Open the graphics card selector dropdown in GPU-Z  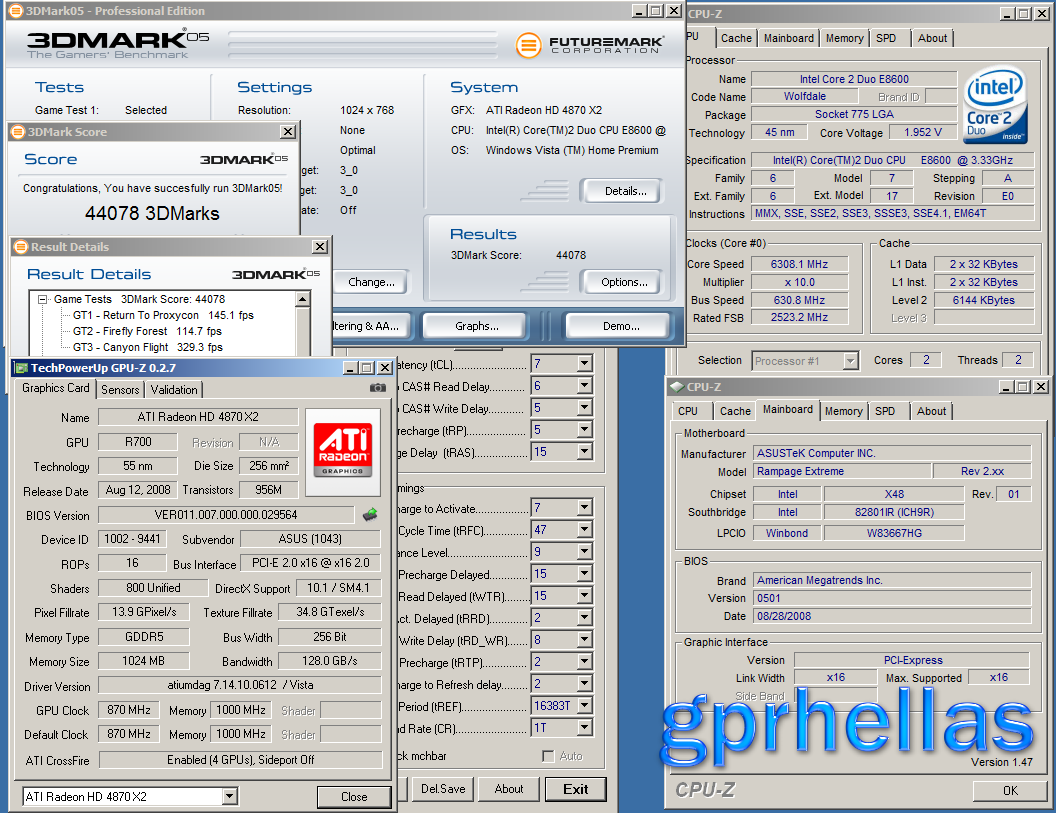pos(230,796)
